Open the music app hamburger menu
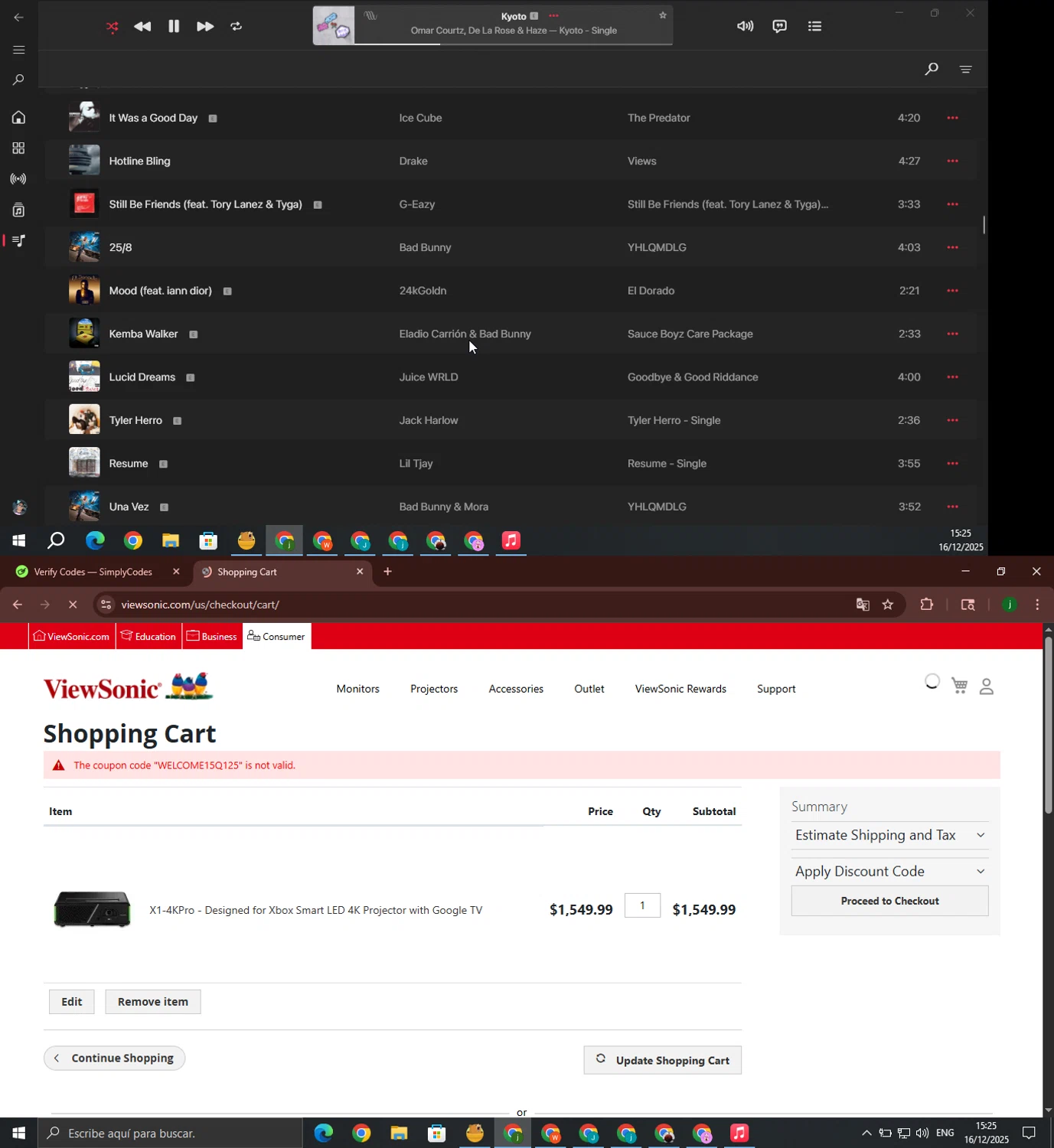Viewport: 1054px width, 1148px height. click(x=18, y=50)
